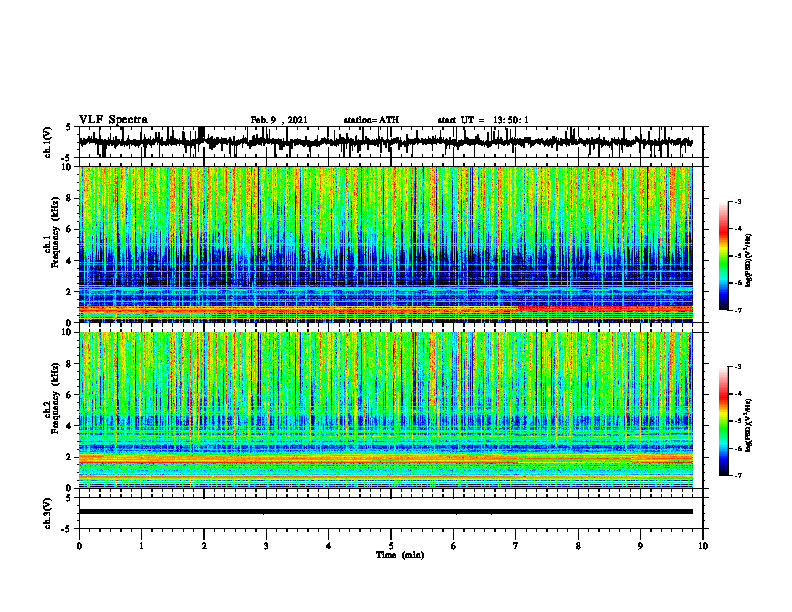792x612 pixels.
Task: Click the ch.1 voltage waveform trace panel
Action: [x=391, y=142]
